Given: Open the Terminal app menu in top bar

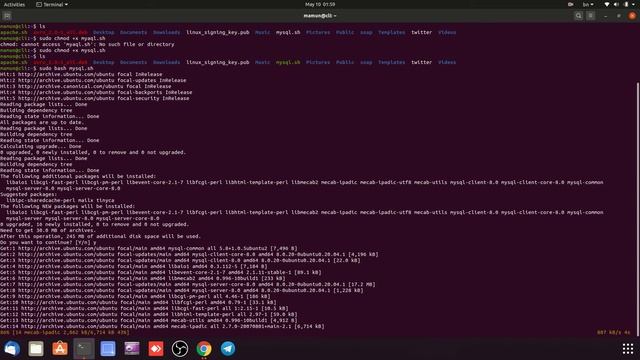Looking at the screenshot, I should tap(52, 4).
